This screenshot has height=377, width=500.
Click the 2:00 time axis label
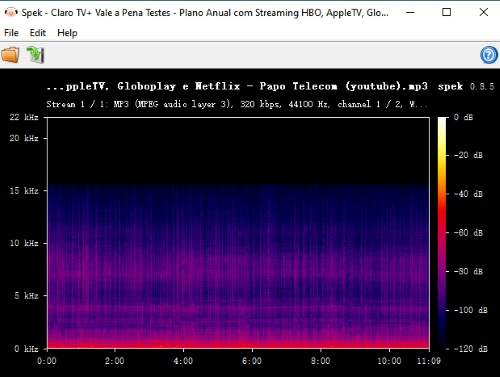pyautogui.click(x=115, y=361)
